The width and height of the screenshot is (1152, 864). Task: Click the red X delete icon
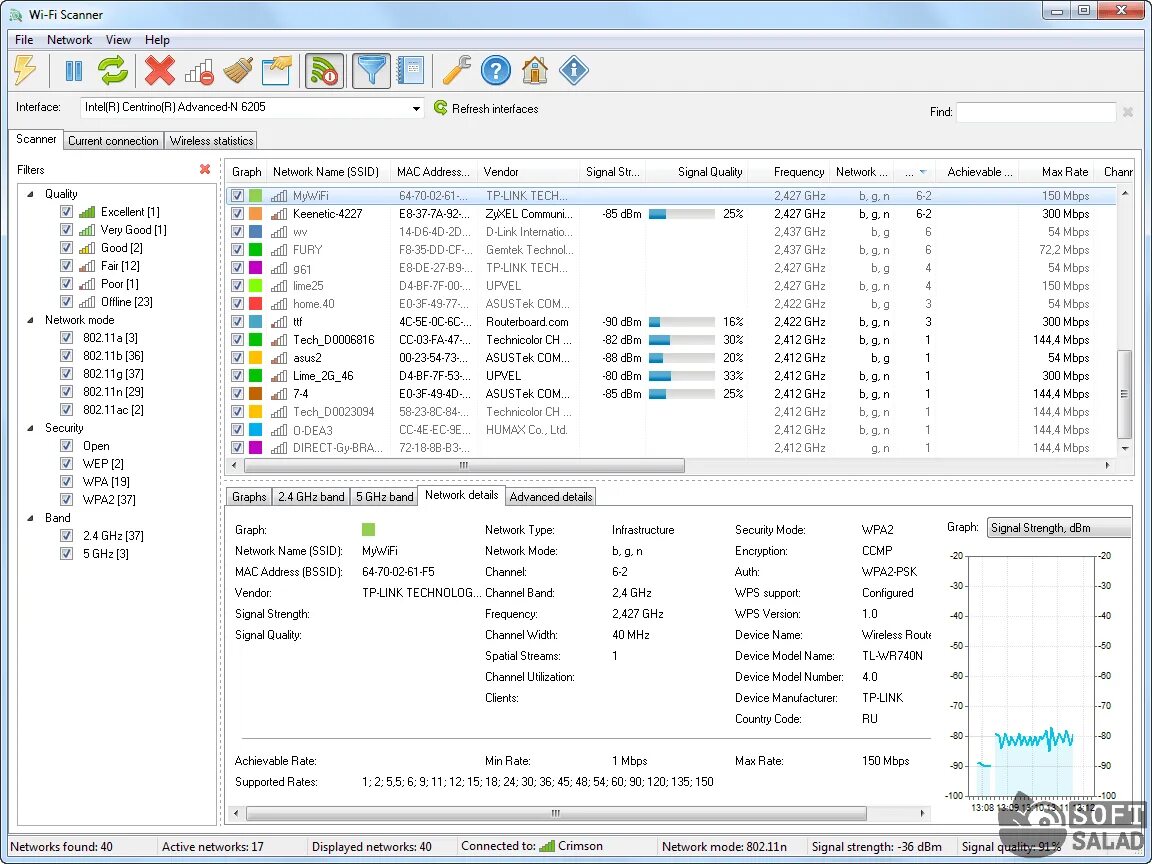coord(159,71)
